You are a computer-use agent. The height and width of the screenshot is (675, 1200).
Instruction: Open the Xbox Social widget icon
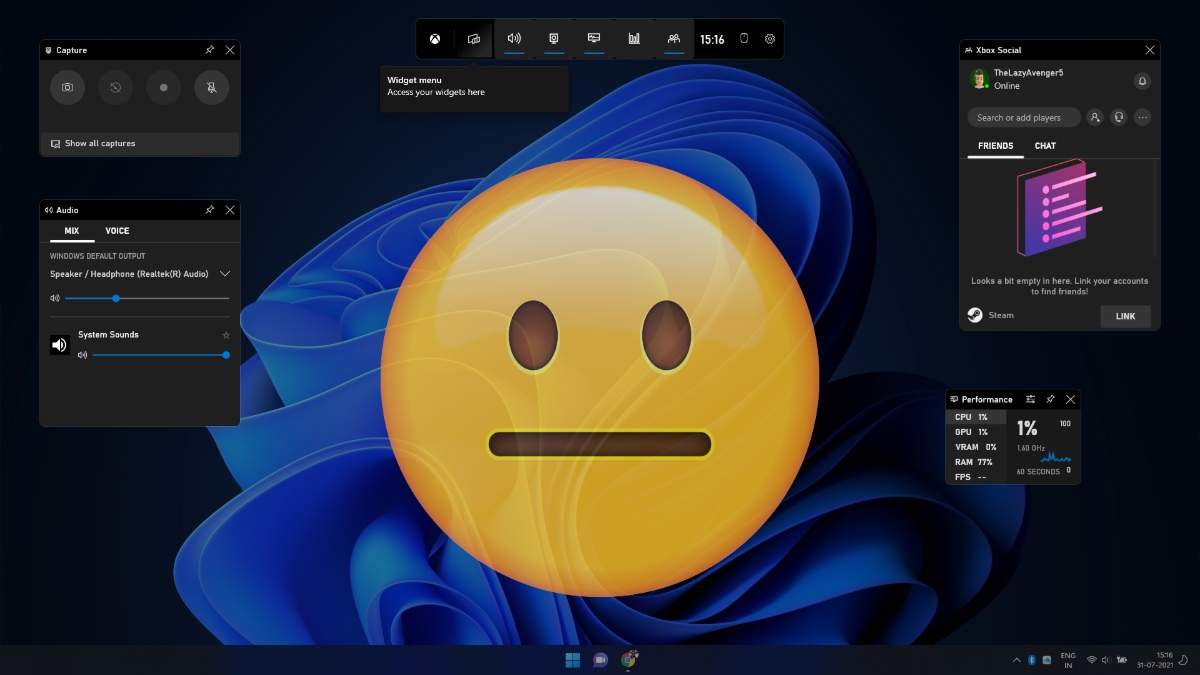pos(673,39)
